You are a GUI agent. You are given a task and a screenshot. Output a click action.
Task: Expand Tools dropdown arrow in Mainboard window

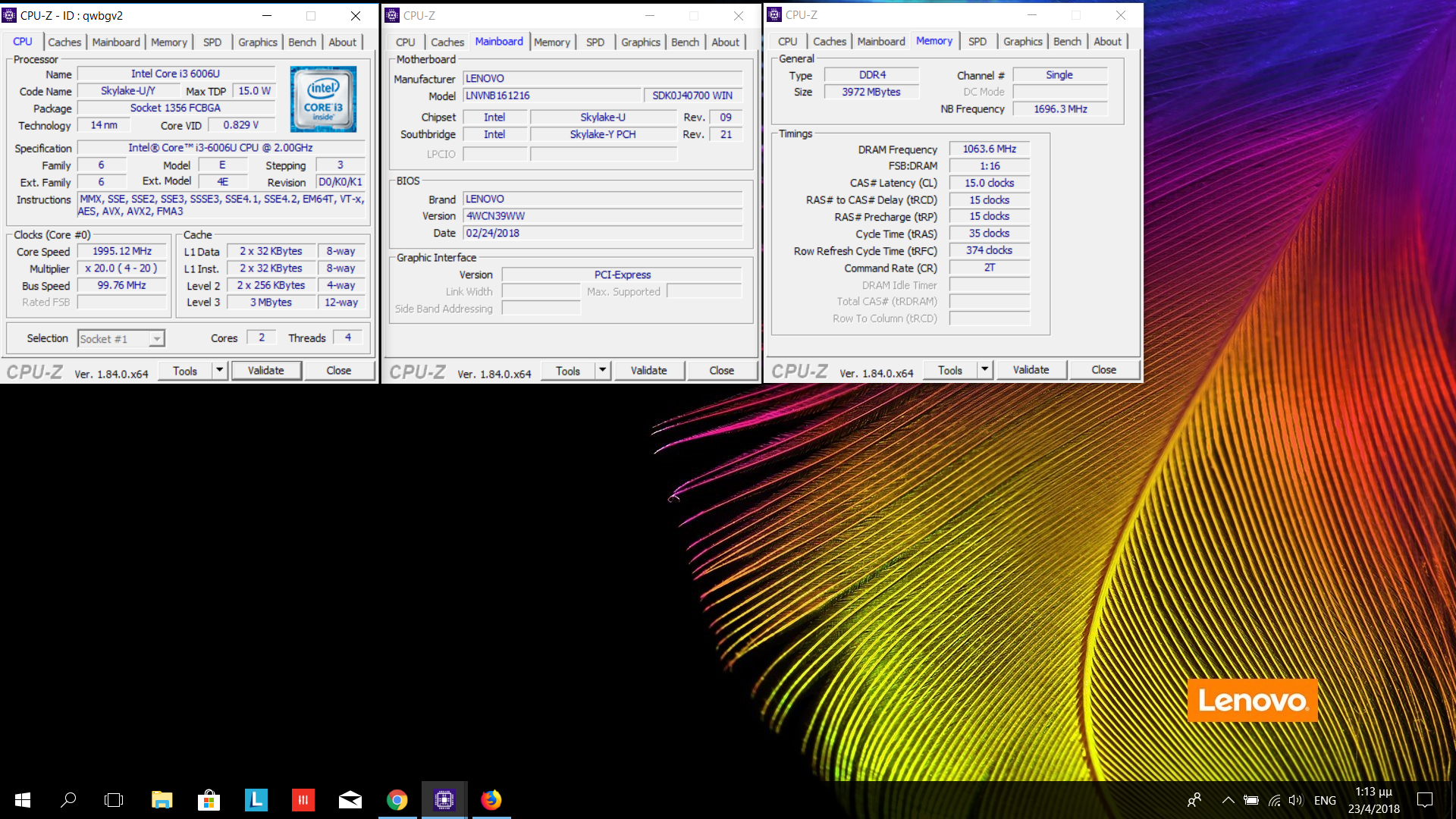pyautogui.click(x=602, y=370)
